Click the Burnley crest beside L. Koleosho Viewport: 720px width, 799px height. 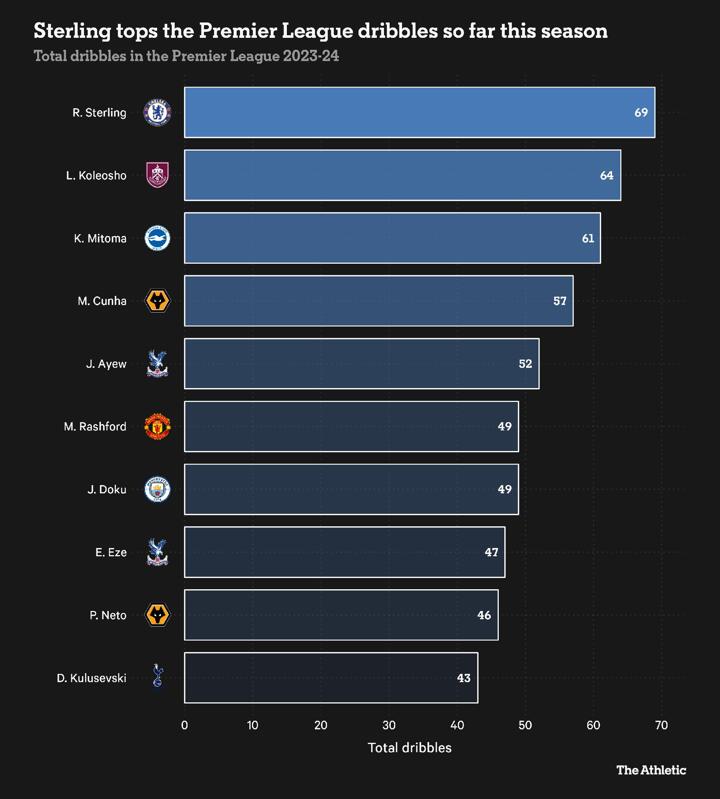[x=158, y=175]
